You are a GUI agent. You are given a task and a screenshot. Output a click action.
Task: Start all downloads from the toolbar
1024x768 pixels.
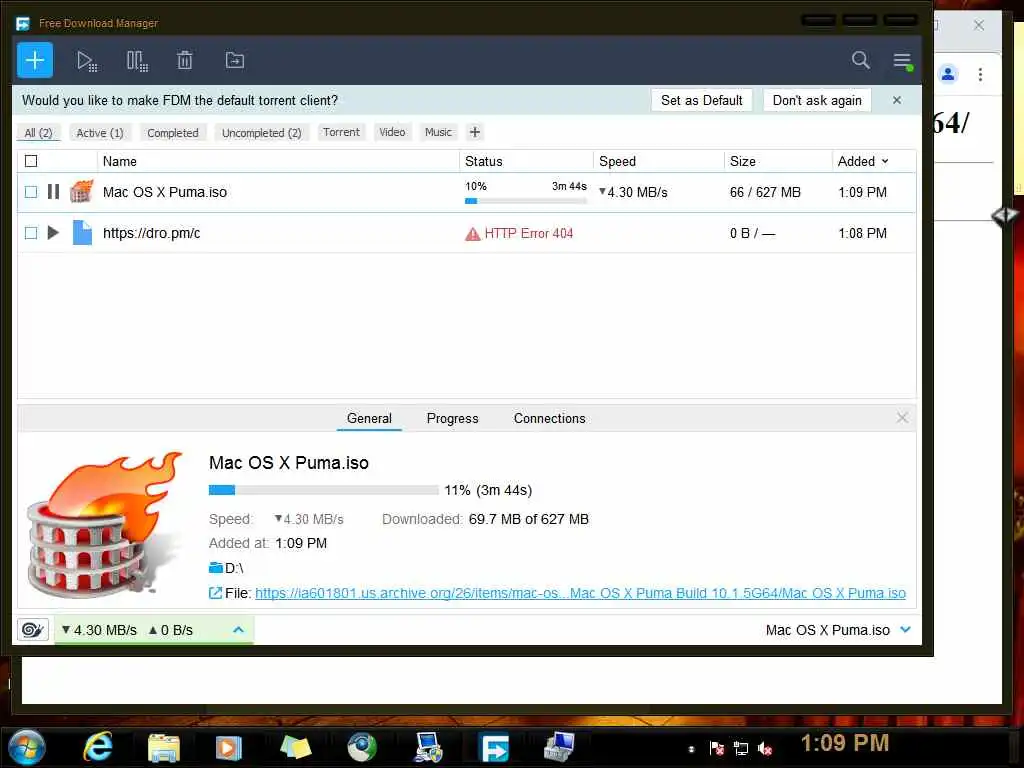(x=87, y=61)
